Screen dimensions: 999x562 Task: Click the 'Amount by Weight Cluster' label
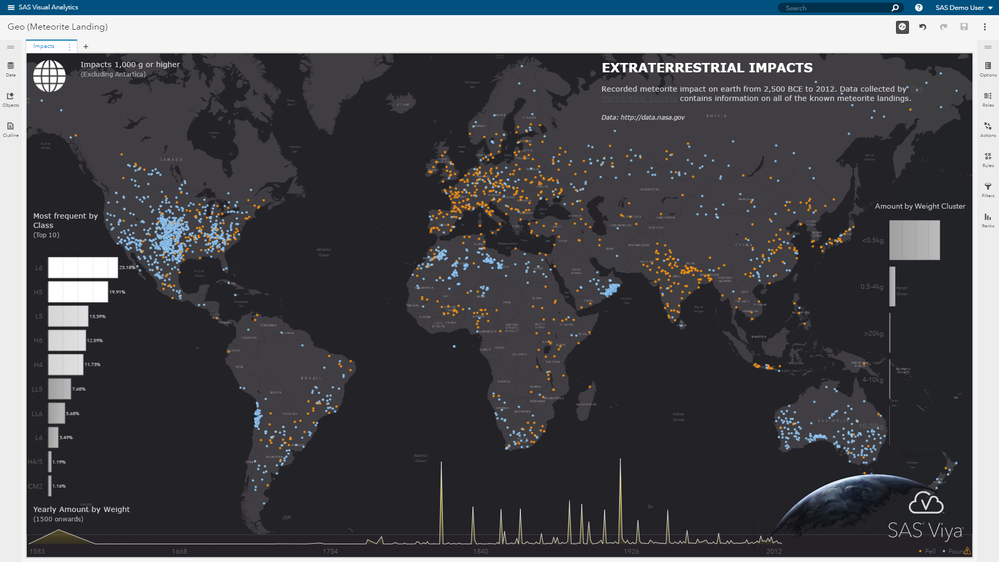click(920, 206)
